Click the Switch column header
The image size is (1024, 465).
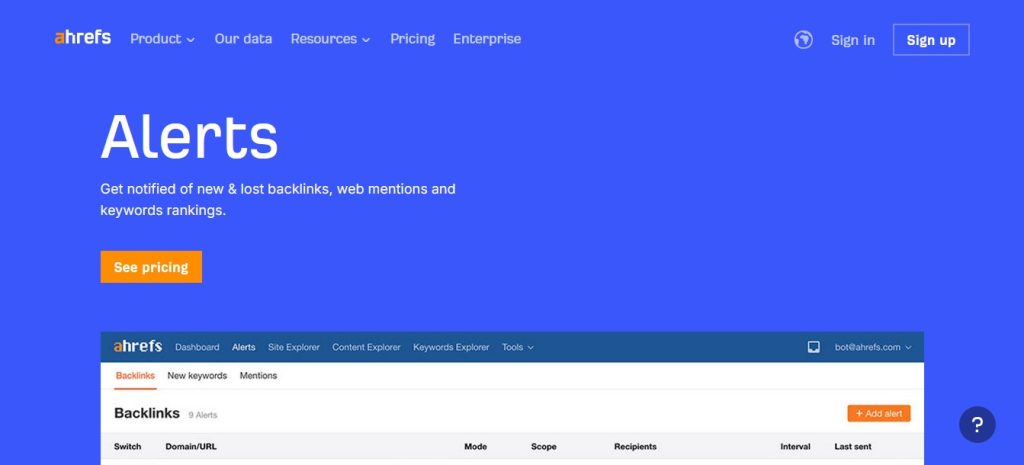[127, 447]
